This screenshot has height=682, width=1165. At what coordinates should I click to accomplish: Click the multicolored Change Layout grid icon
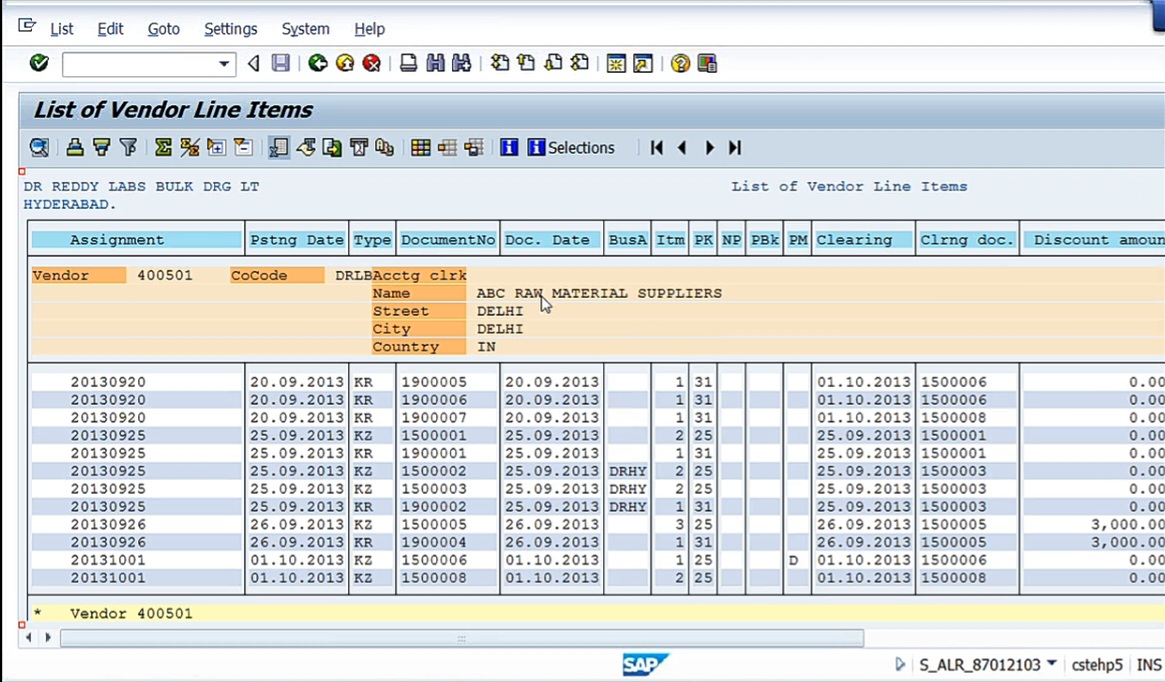click(x=421, y=147)
